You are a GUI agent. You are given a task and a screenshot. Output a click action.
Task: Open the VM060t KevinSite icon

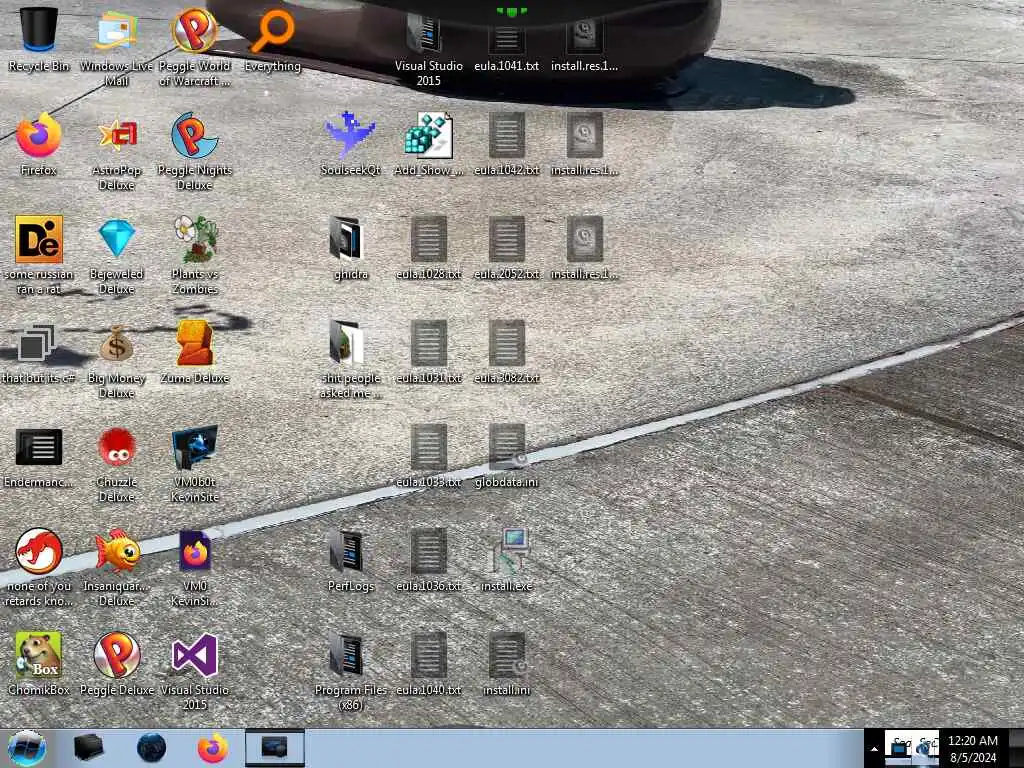[x=195, y=464]
